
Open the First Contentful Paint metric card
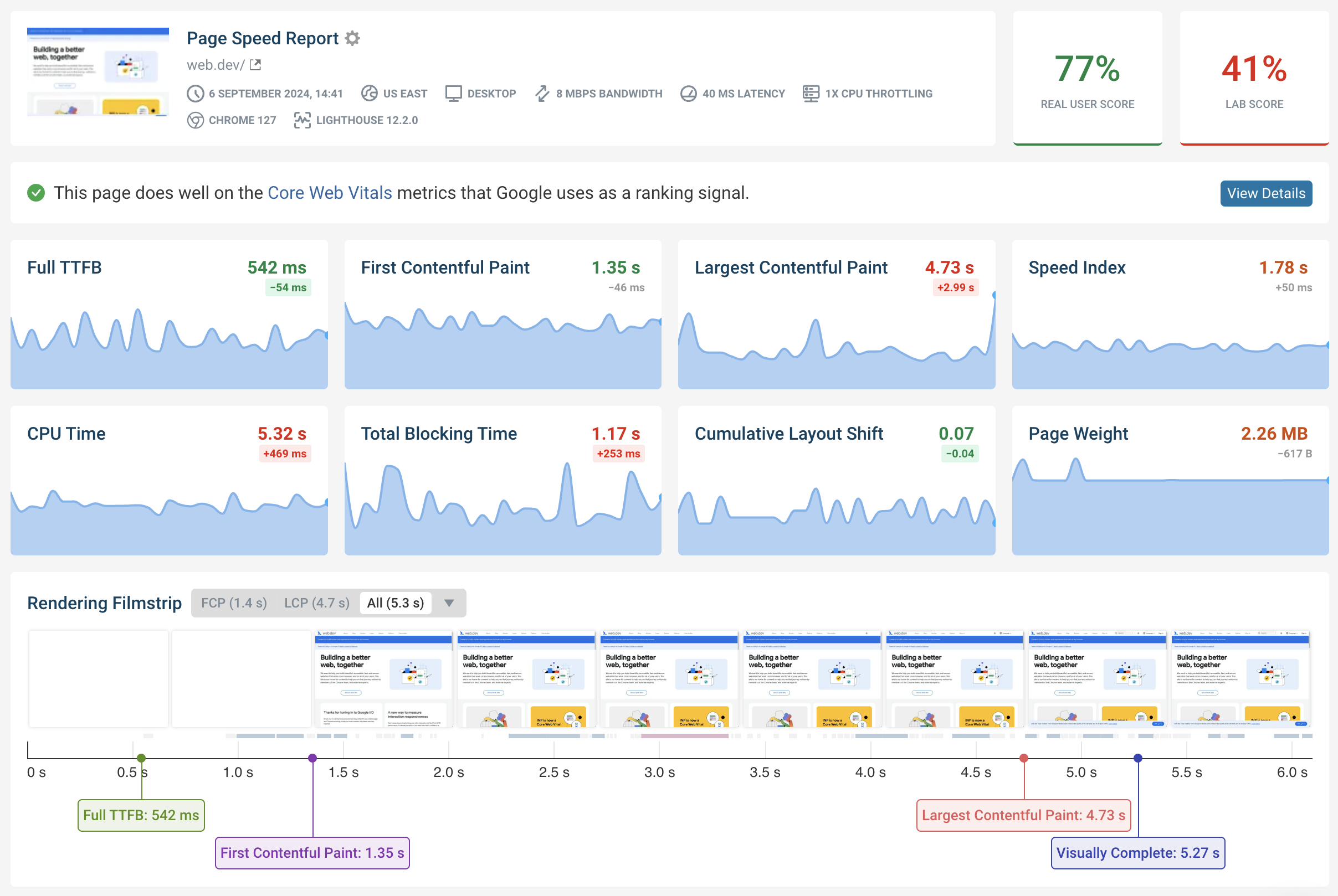[x=503, y=315]
